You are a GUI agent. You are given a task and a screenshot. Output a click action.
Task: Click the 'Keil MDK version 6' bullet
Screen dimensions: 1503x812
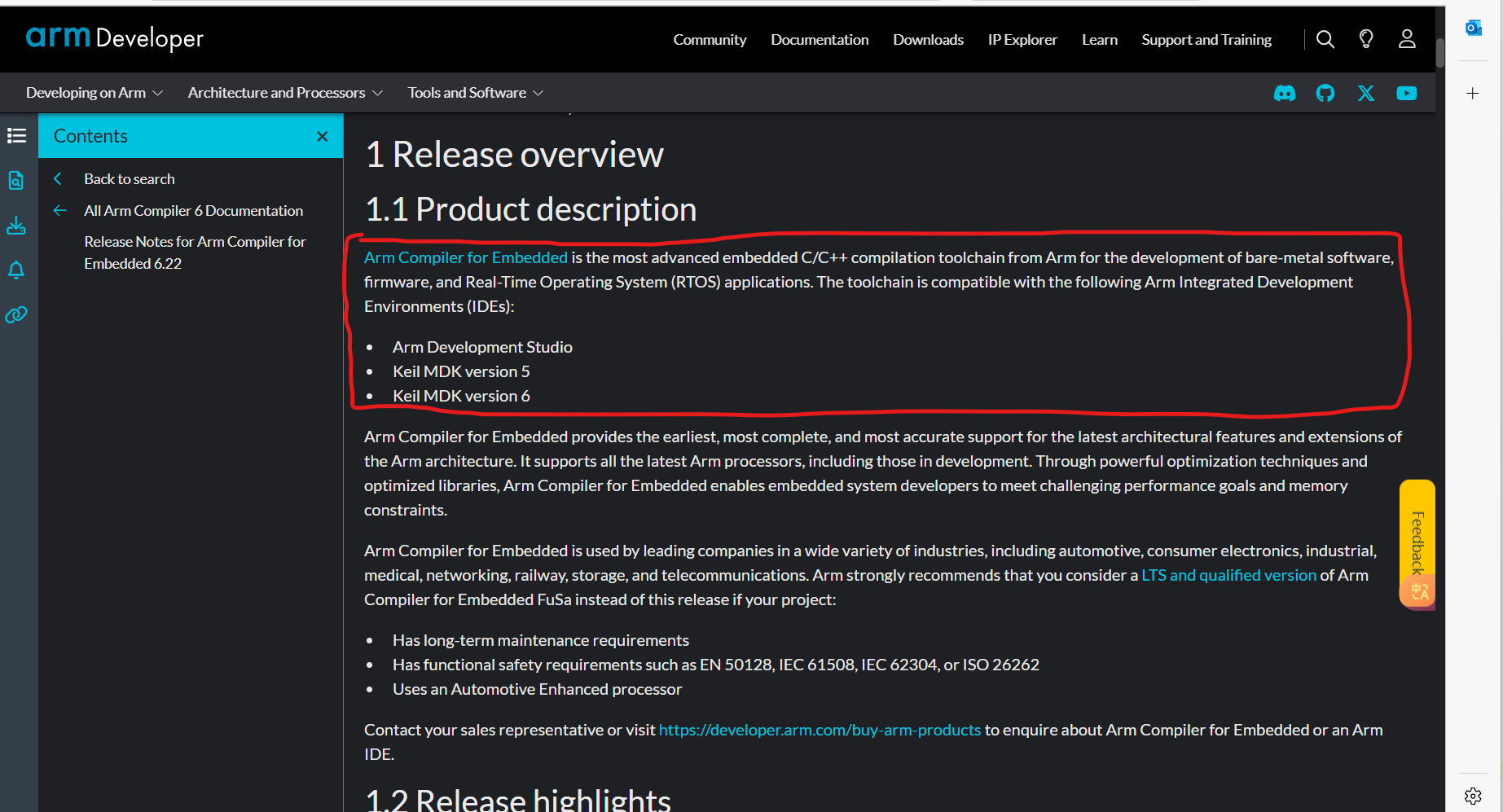coord(461,396)
